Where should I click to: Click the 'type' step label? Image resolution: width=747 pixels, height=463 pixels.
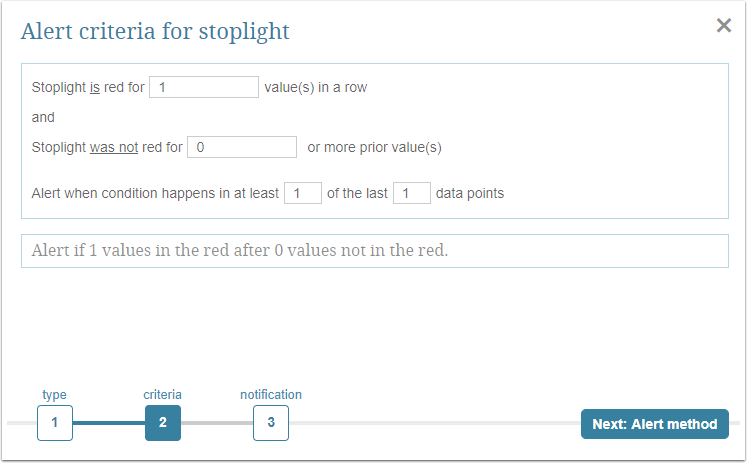[x=55, y=395]
